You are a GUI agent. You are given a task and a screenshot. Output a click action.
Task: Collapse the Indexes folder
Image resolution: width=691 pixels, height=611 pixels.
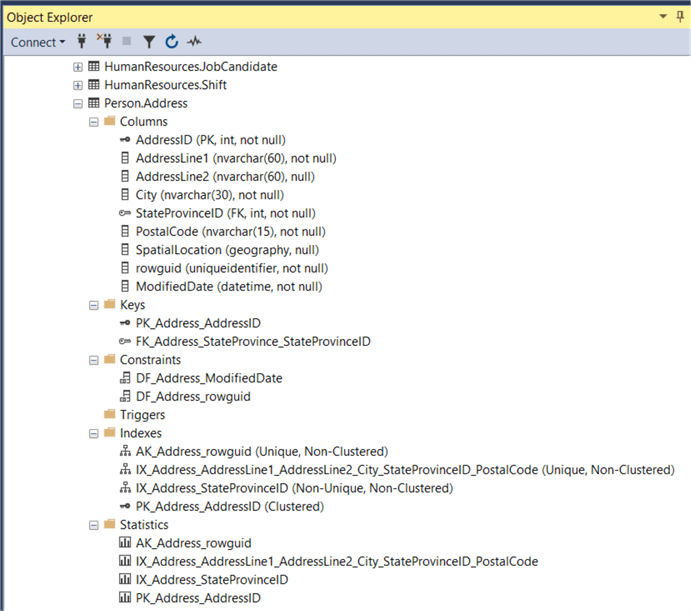click(x=94, y=433)
